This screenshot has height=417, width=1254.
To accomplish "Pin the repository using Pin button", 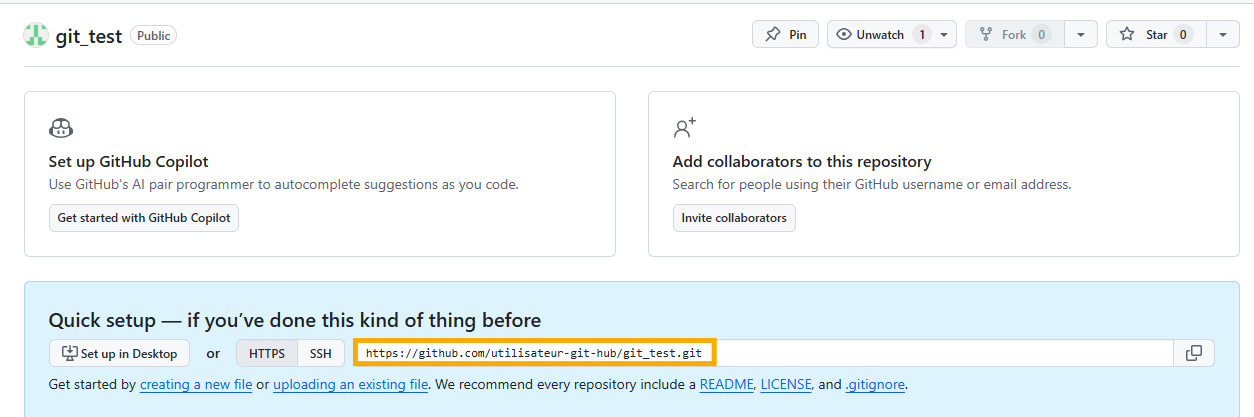I will tap(785, 35).
